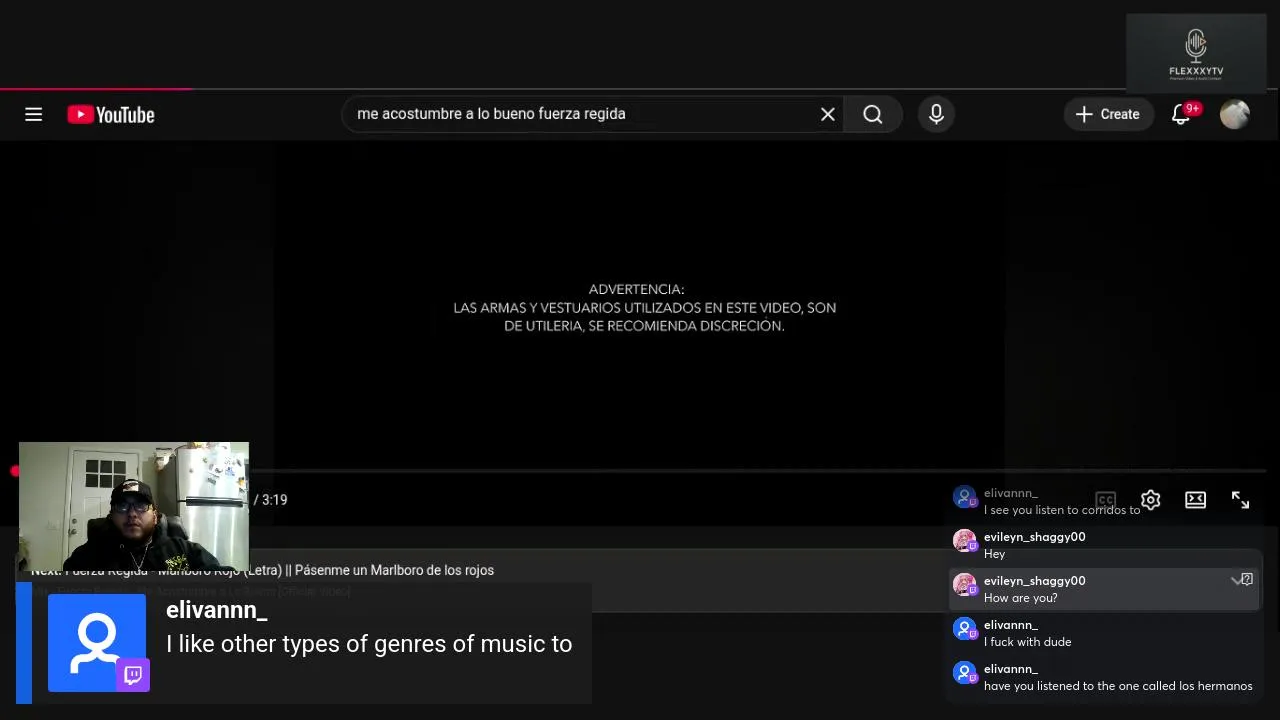Open the video settings gear
Screen dimensions: 1280x720
point(1150,500)
